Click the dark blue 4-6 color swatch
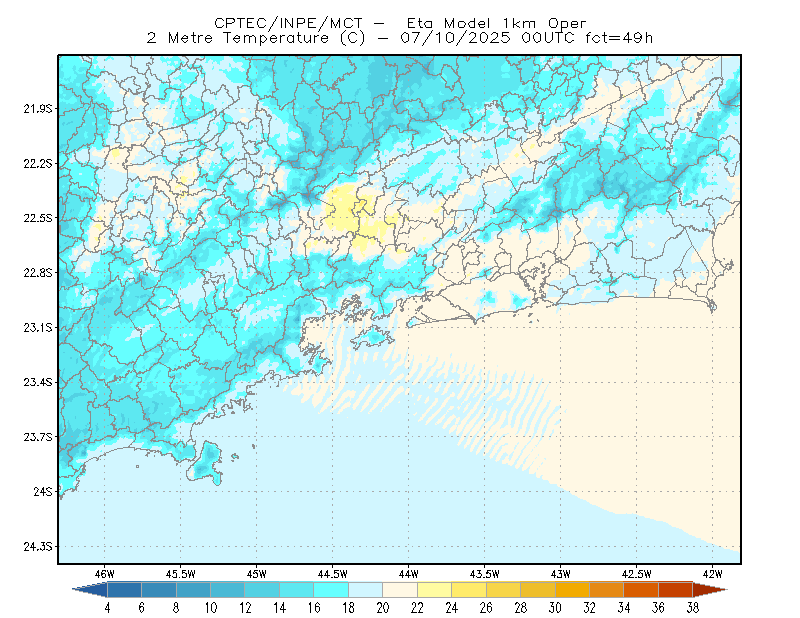 pyautogui.click(x=124, y=590)
